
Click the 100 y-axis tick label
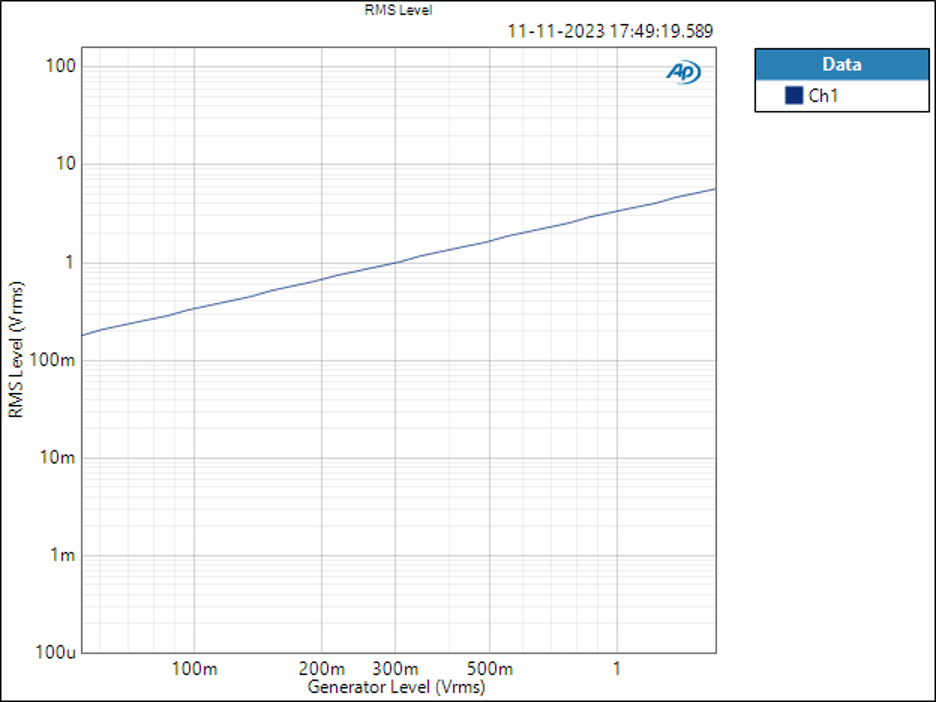(x=61, y=66)
